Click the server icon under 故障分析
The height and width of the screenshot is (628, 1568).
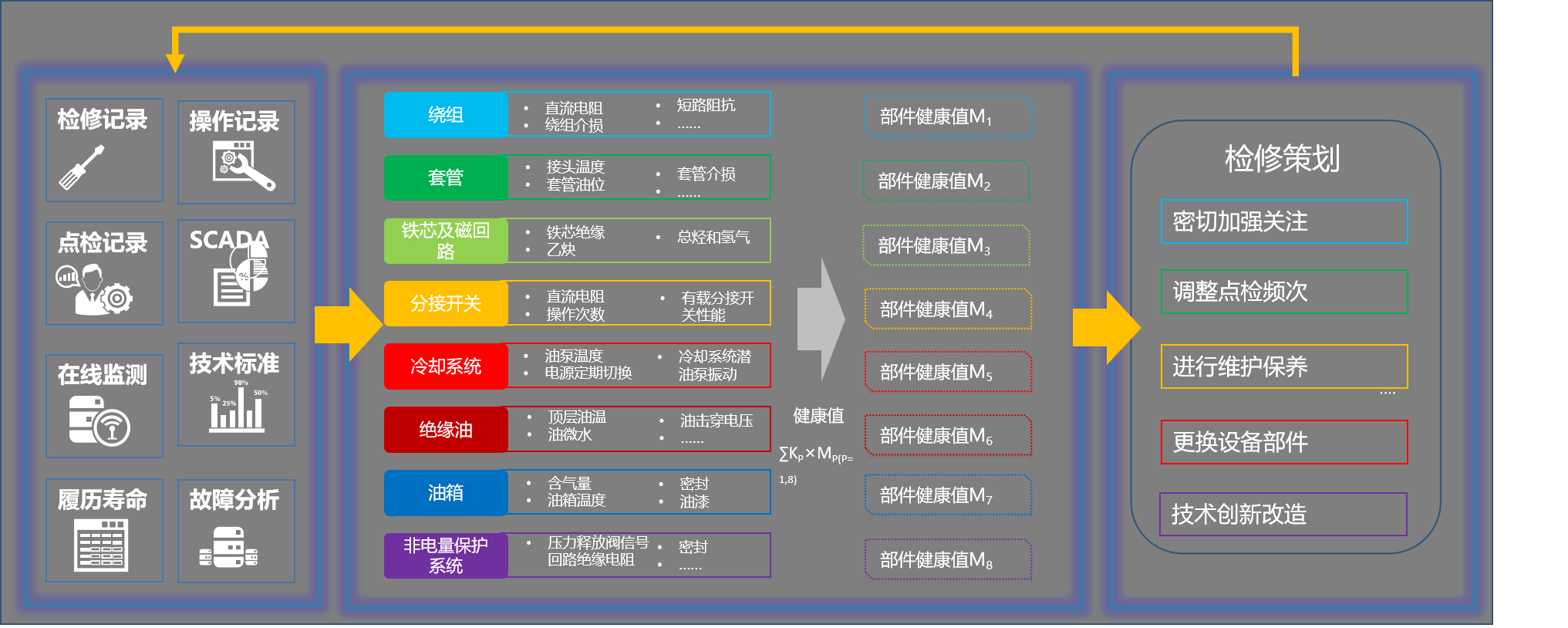click(x=228, y=547)
